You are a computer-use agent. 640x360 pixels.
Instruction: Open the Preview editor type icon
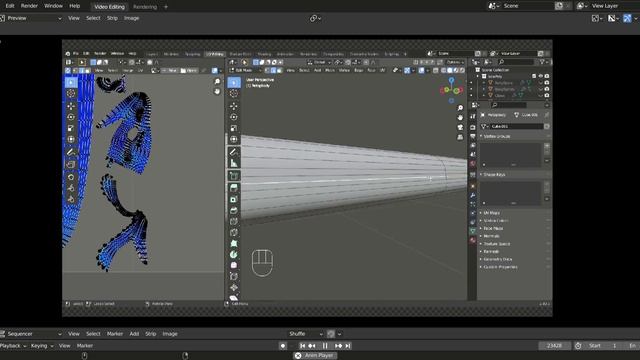point(2,18)
